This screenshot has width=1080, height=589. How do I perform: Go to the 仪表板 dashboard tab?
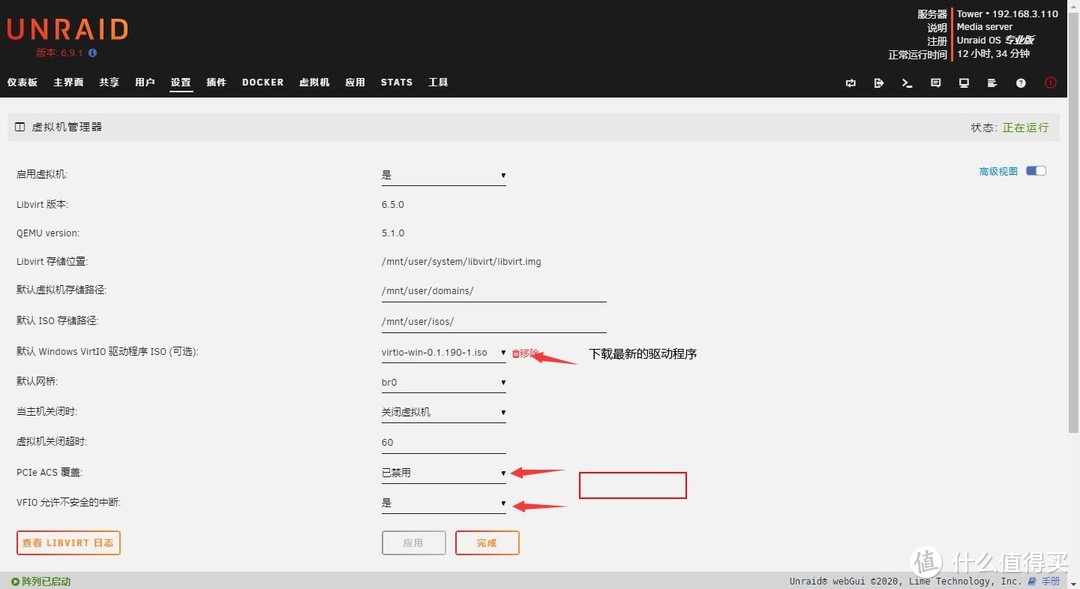coord(22,82)
